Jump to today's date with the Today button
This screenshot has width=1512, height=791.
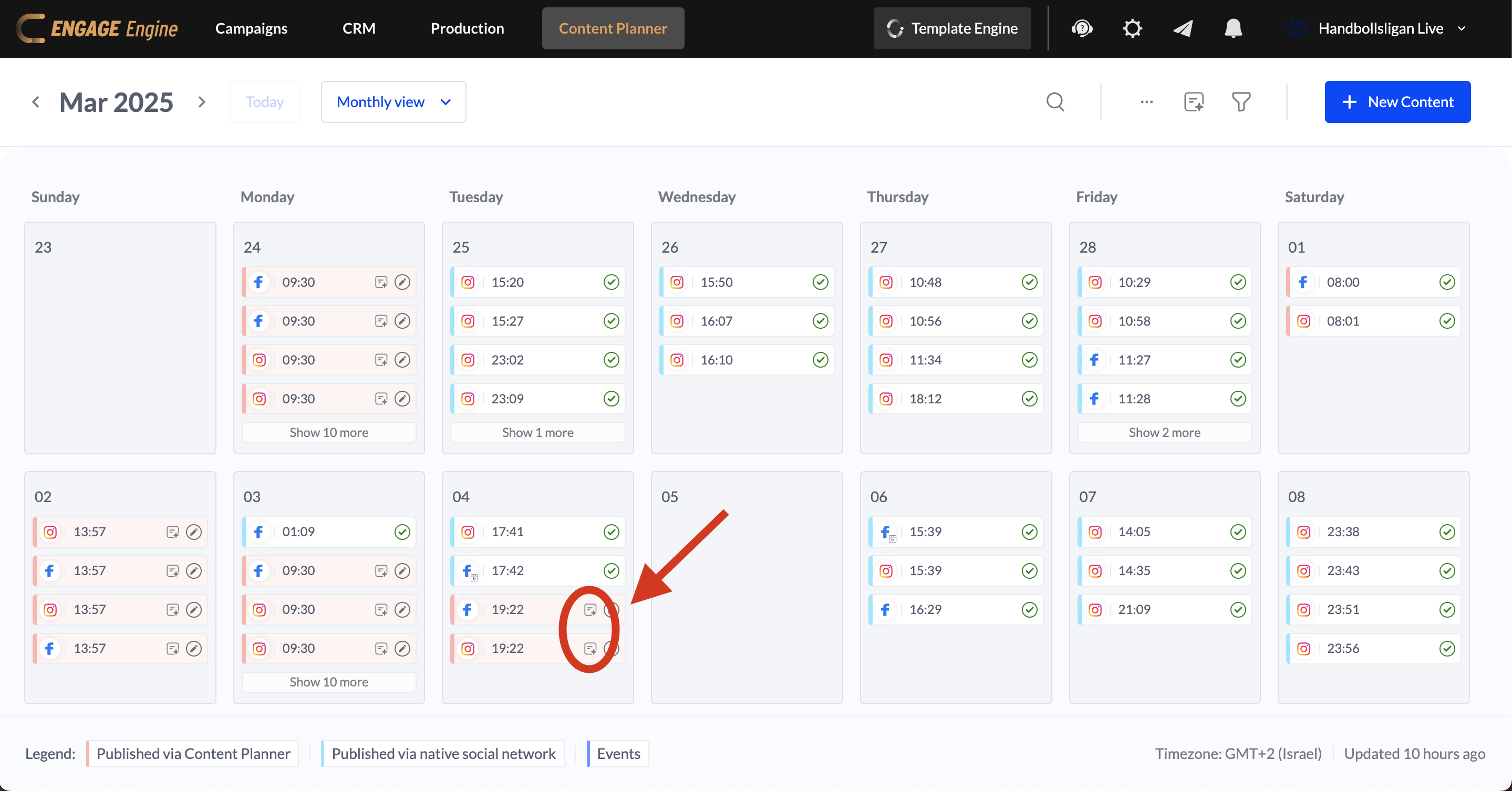265,101
